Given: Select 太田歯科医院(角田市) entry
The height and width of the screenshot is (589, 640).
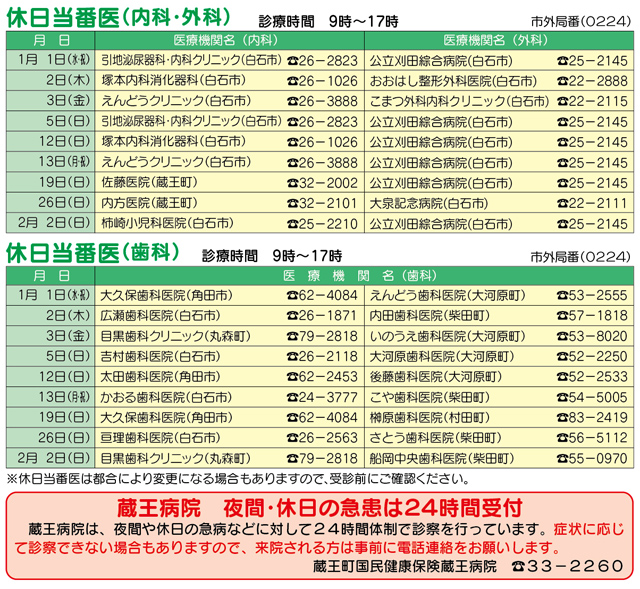Looking at the screenshot, I should (x=160, y=377).
